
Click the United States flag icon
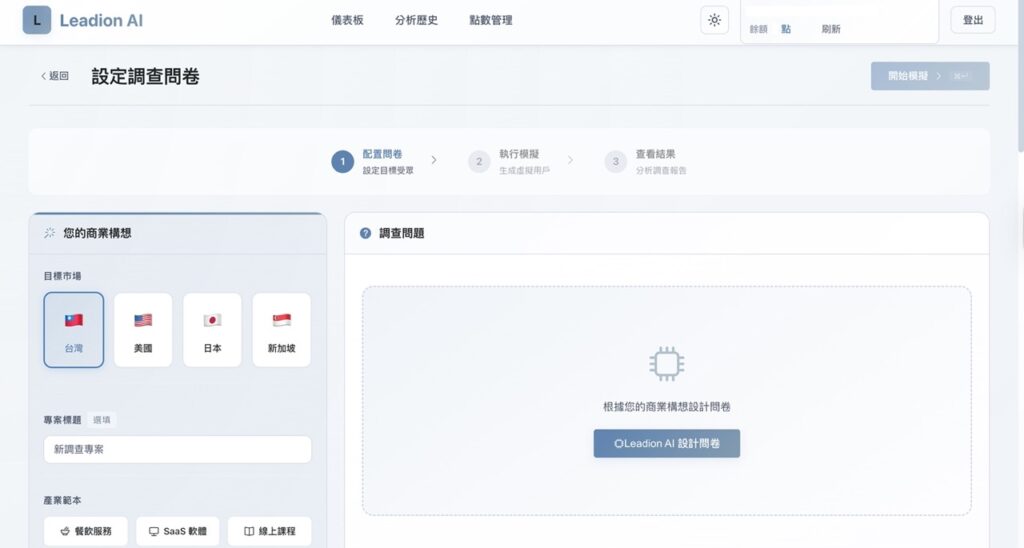[x=143, y=320]
